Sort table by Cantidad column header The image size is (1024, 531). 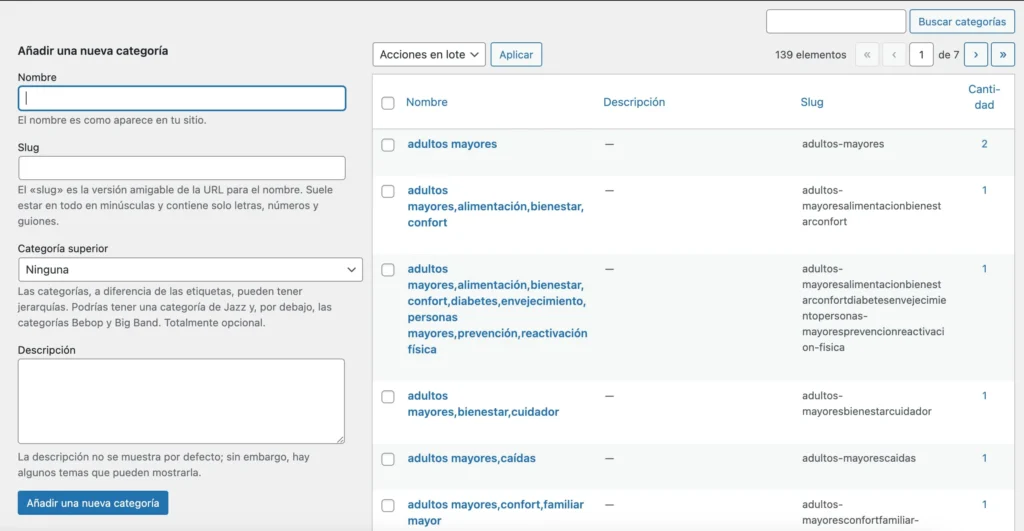(984, 97)
